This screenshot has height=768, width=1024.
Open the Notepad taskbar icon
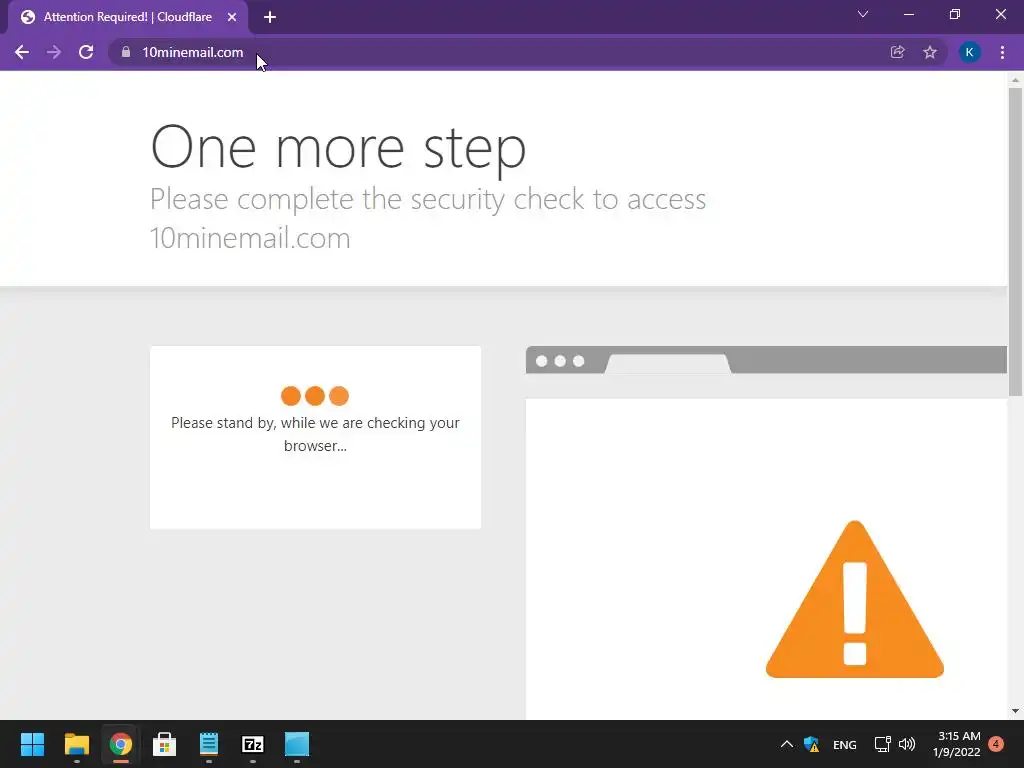(x=209, y=744)
